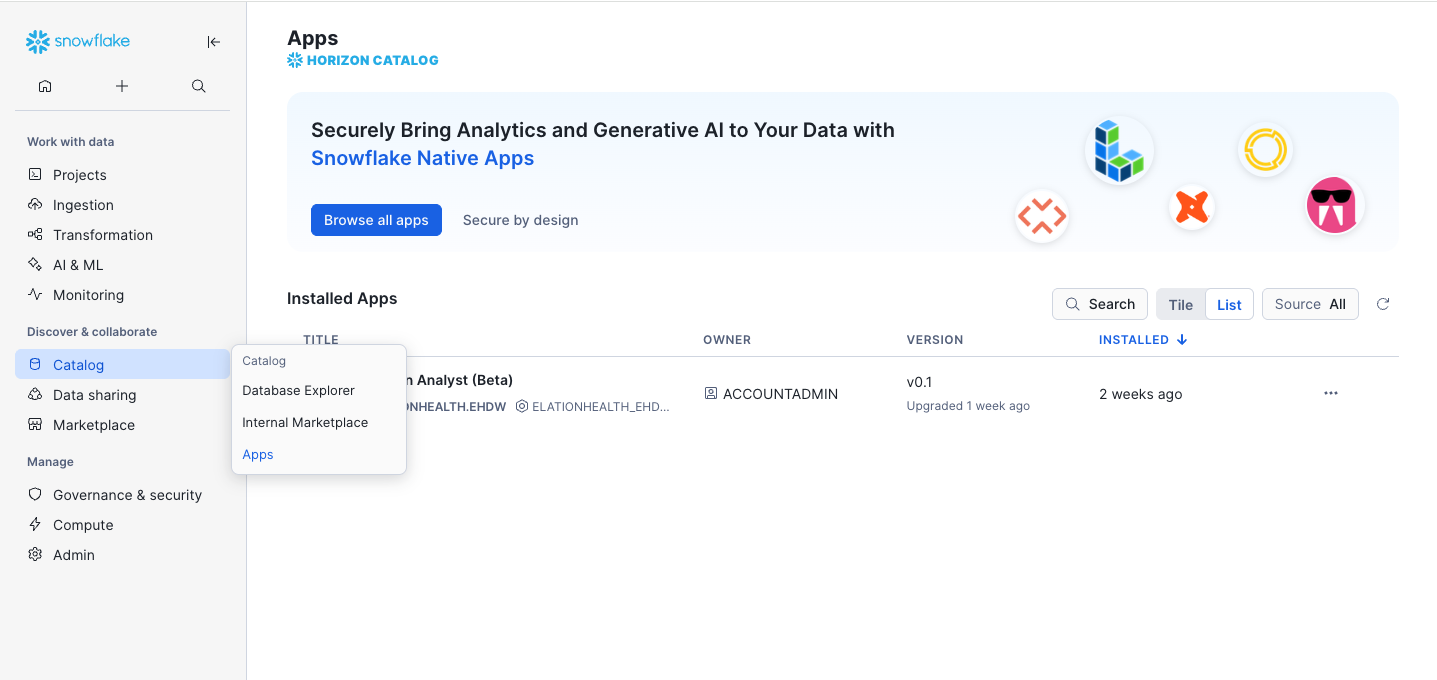
Task: Open Transformation in the sidebar
Action: coord(122,234)
